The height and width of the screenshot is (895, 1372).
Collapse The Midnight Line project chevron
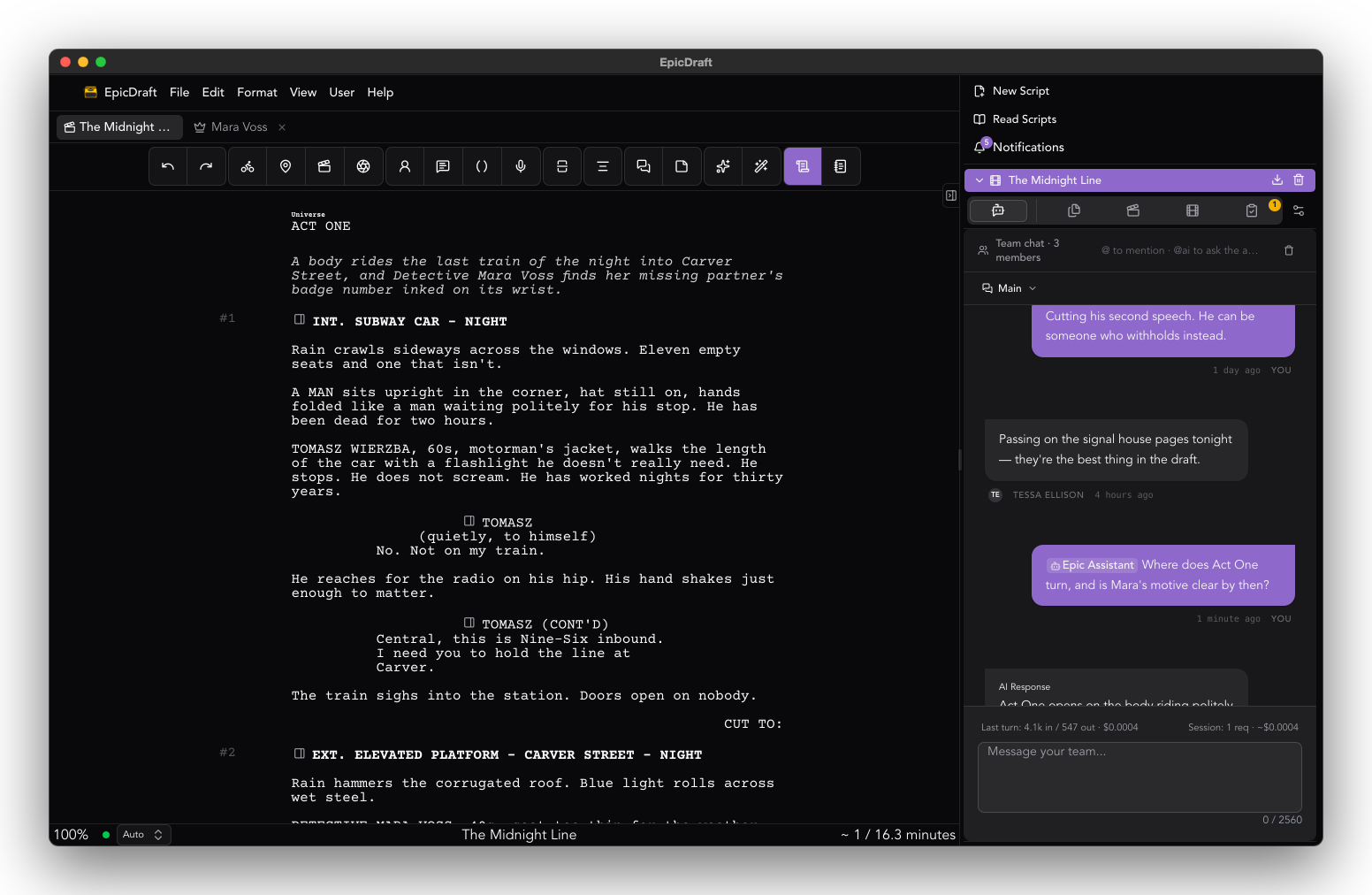pyautogui.click(x=979, y=180)
